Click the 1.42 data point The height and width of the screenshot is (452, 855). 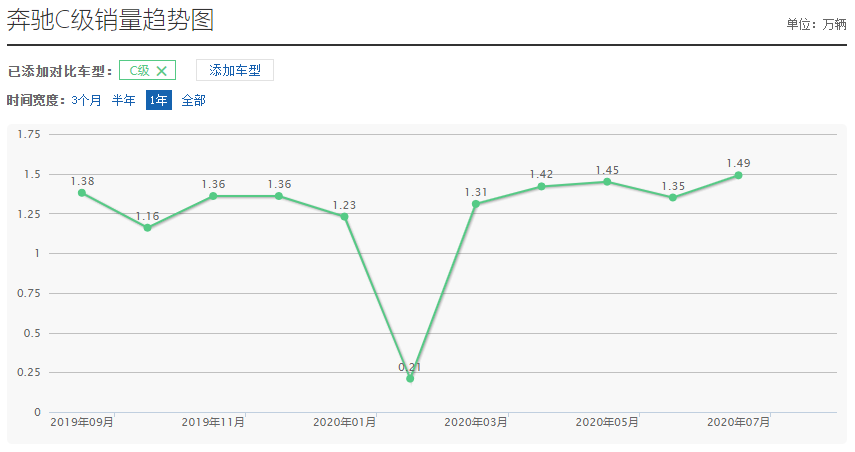click(541, 186)
